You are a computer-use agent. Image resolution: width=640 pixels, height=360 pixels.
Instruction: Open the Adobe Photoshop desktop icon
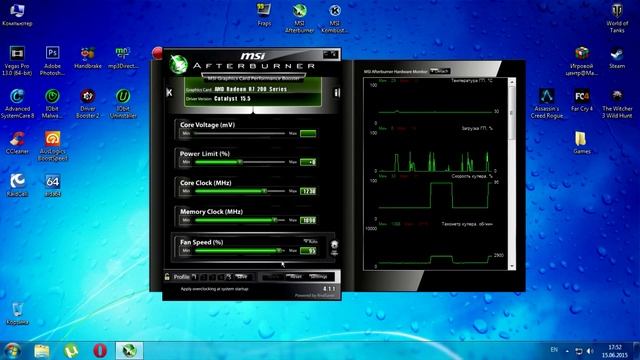(x=52, y=60)
